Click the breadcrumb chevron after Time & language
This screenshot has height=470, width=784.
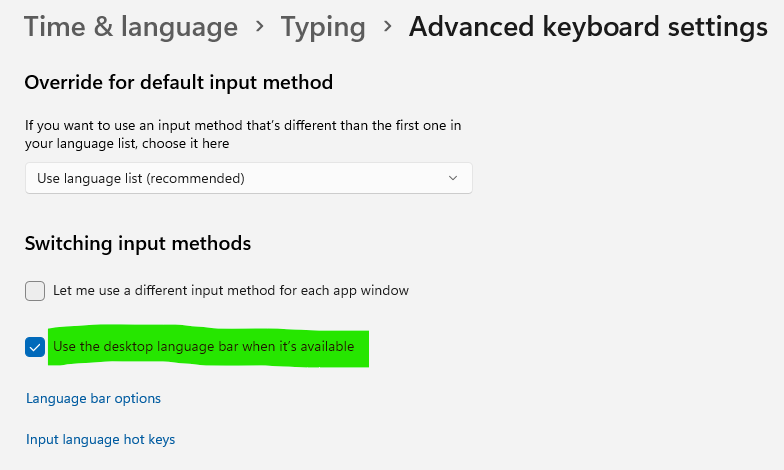pos(259,26)
